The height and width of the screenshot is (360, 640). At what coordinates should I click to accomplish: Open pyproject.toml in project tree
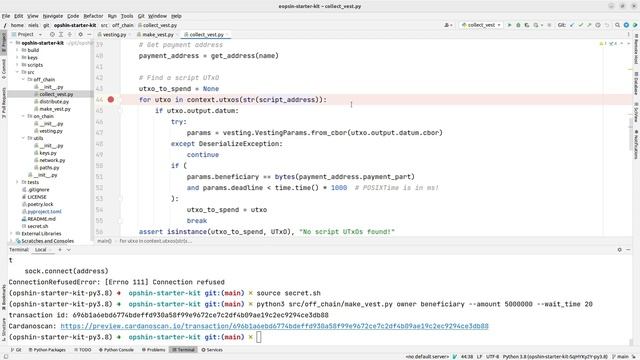[x=44, y=212]
